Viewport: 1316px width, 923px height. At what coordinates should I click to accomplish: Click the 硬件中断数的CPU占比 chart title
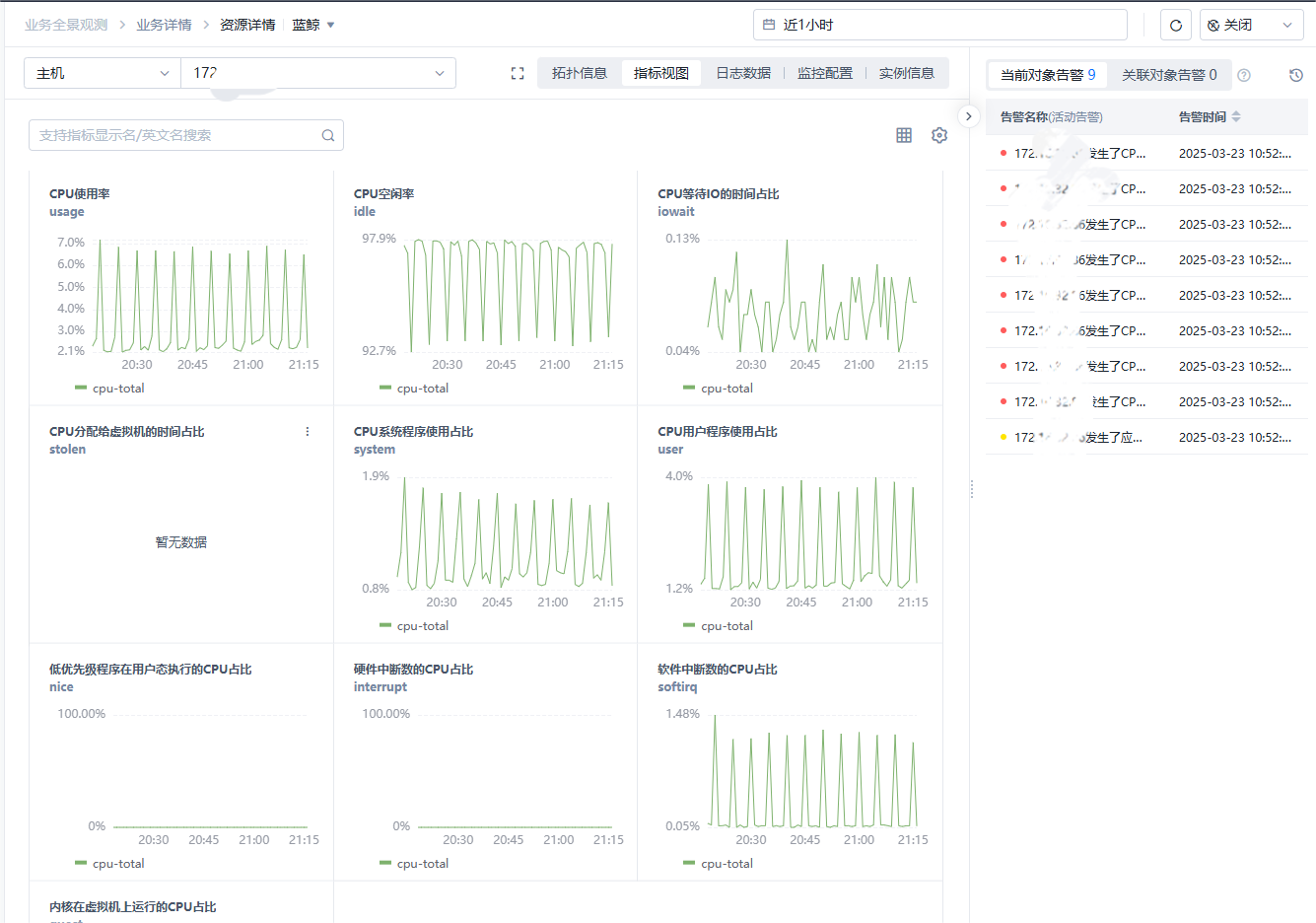pos(414,670)
